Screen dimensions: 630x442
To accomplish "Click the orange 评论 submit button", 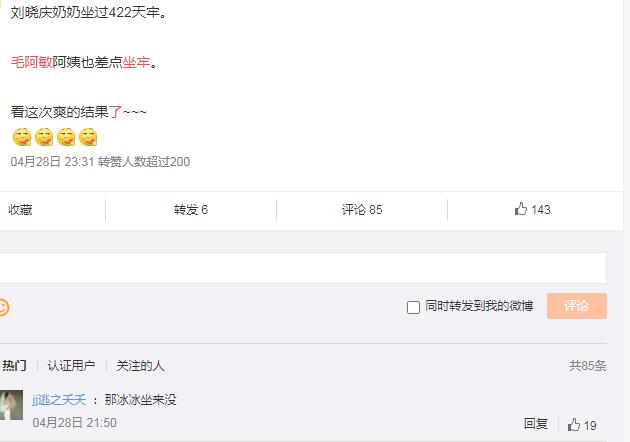I will (x=577, y=306).
